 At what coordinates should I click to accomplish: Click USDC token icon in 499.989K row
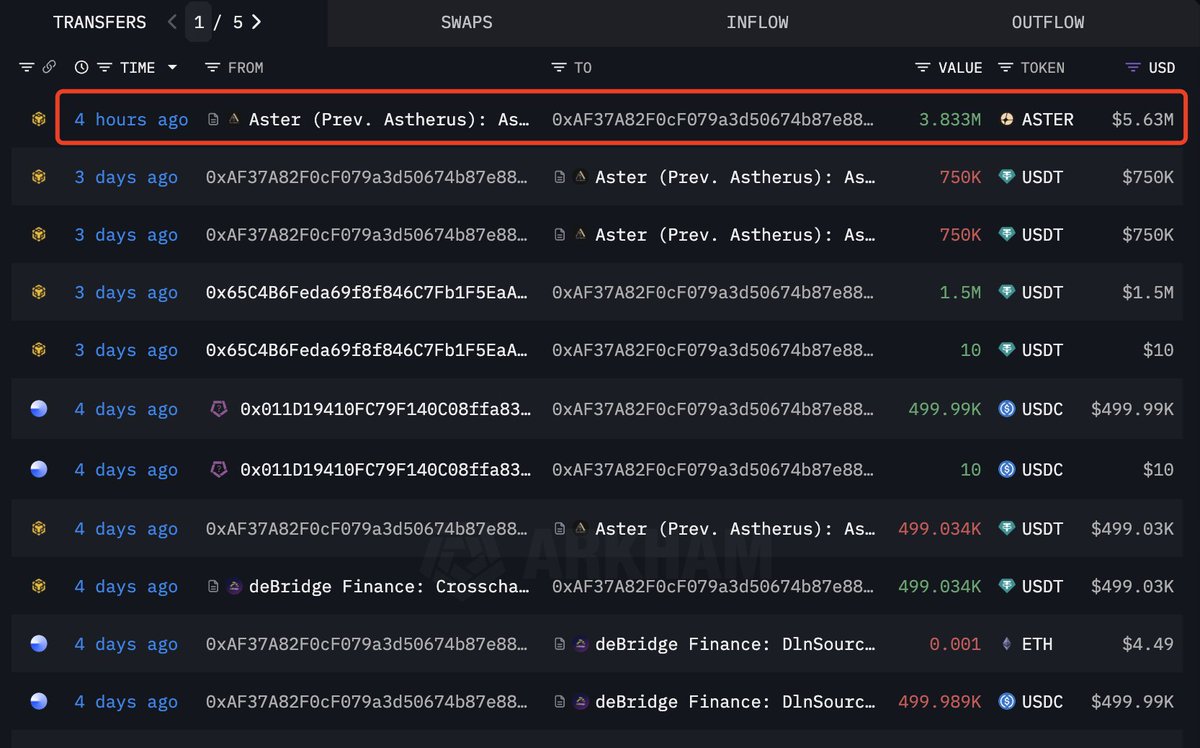point(1007,702)
